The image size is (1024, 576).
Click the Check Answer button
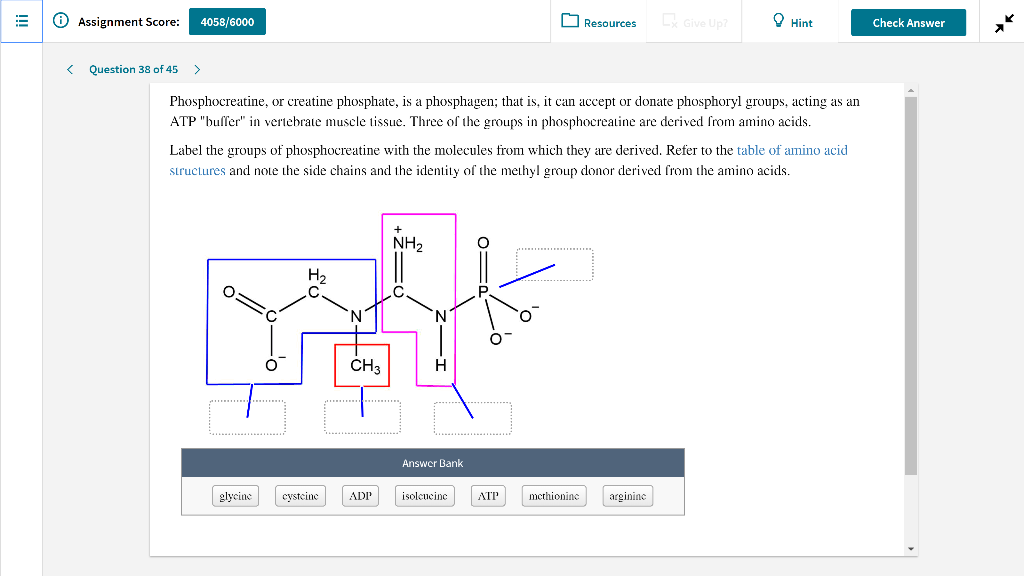point(907,21)
